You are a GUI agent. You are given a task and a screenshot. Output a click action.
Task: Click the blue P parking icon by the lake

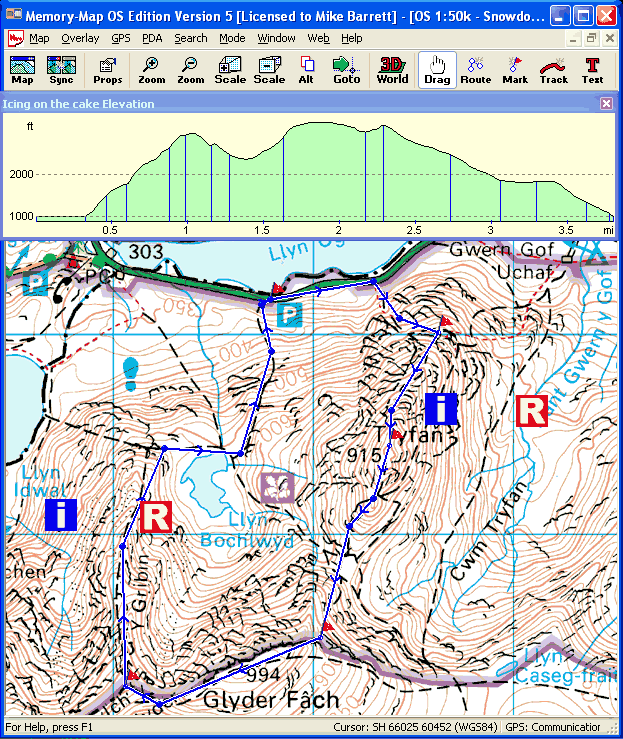click(x=289, y=315)
